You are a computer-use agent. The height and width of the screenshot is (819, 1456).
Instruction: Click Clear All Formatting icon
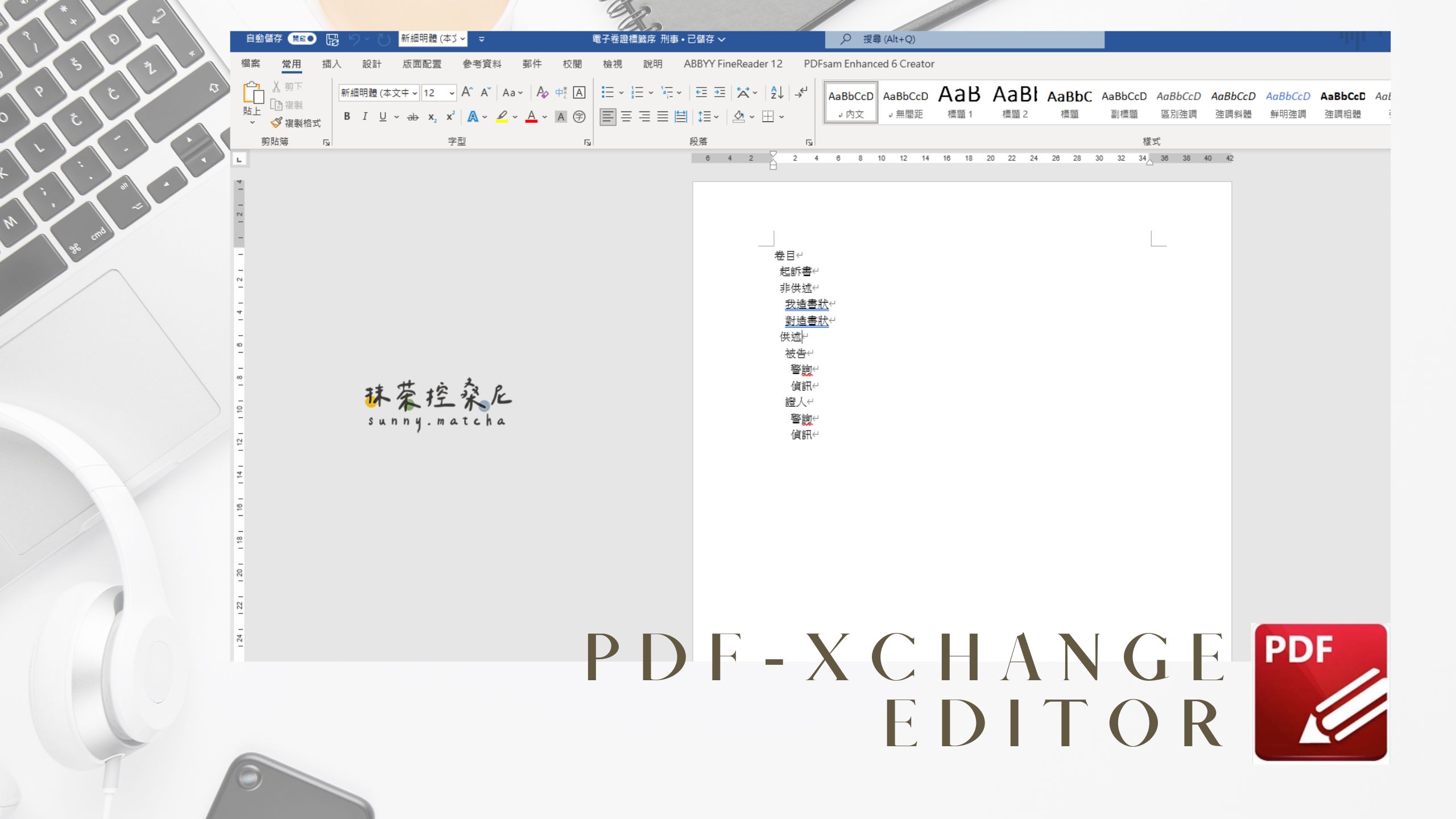click(x=542, y=92)
